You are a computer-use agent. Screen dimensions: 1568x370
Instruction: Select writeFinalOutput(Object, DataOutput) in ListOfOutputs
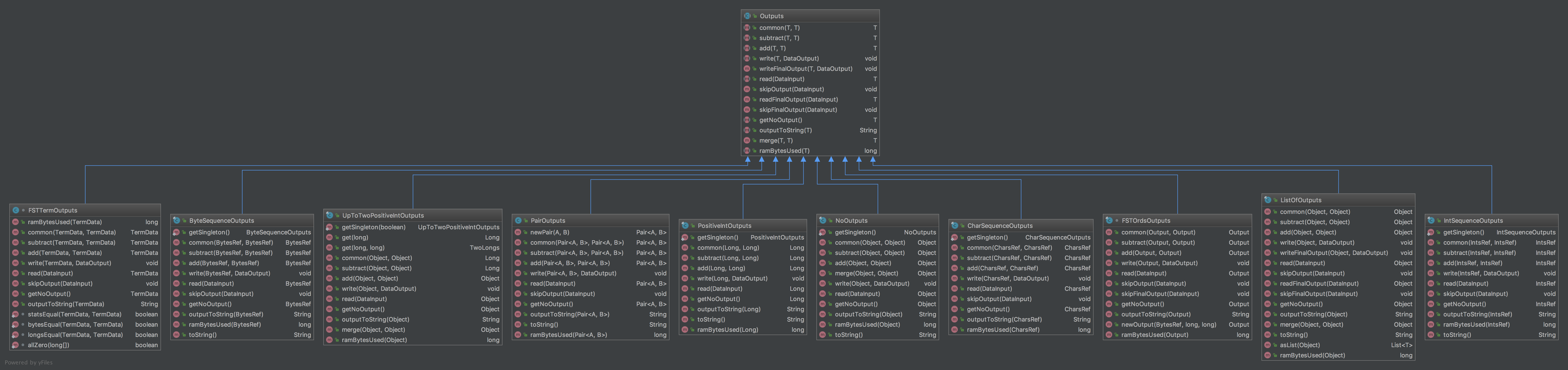[1334, 253]
